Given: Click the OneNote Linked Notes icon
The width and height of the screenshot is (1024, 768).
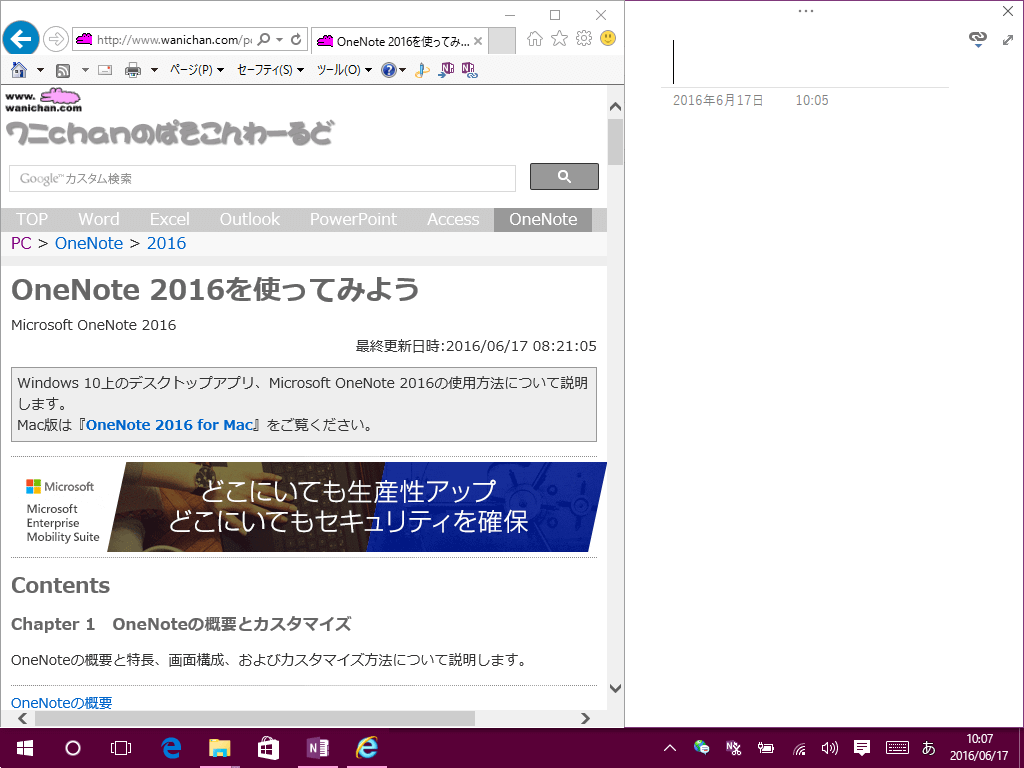Looking at the screenshot, I should (x=470, y=70).
